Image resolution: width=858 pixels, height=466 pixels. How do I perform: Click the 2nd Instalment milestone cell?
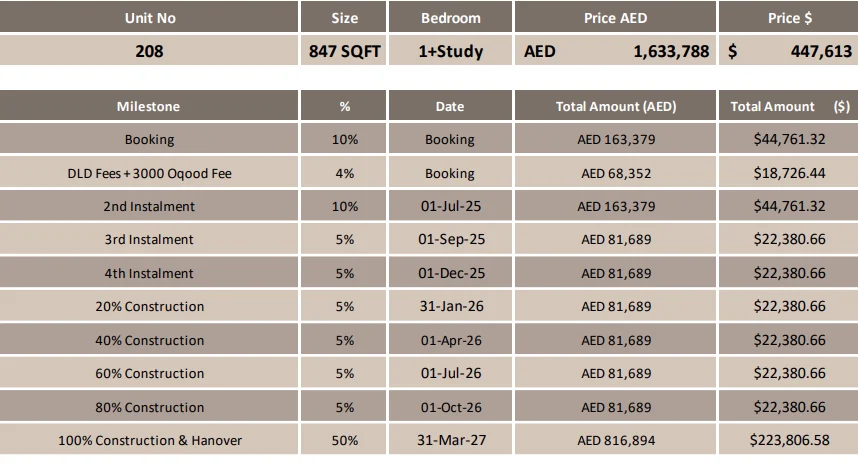[x=149, y=206]
